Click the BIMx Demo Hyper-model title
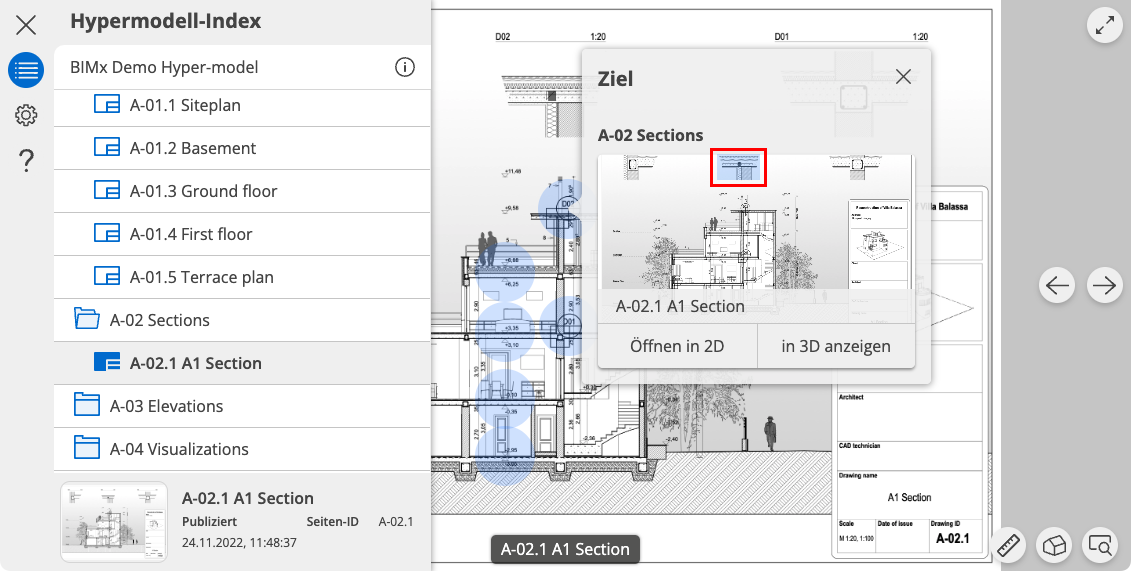The height and width of the screenshot is (571, 1131). click(164, 67)
